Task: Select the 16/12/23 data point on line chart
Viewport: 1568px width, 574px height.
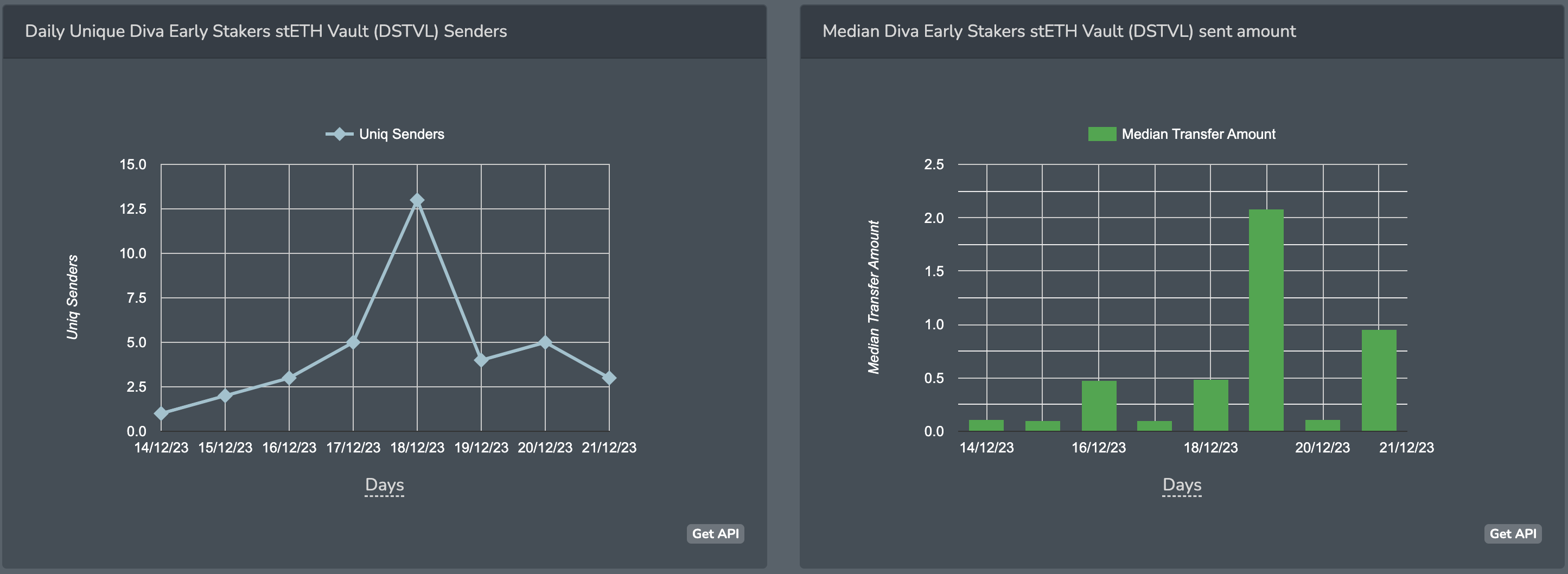Action: click(289, 378)
